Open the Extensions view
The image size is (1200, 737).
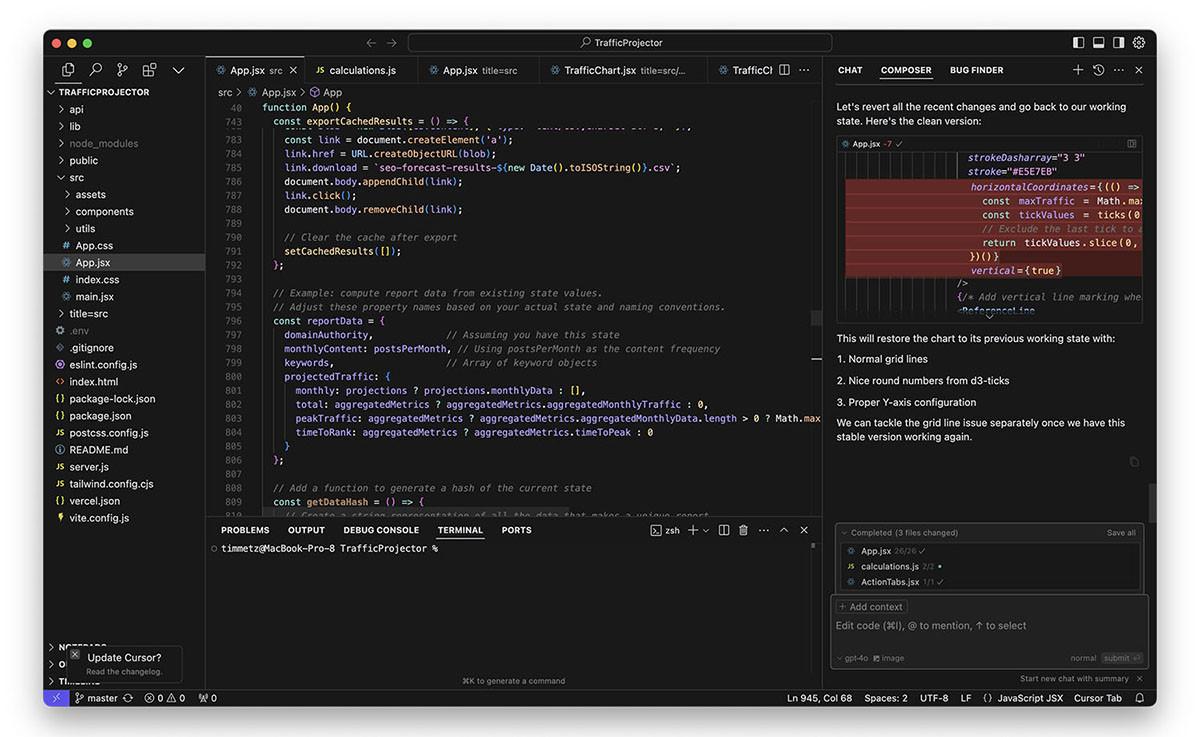[x=149, y=70]
